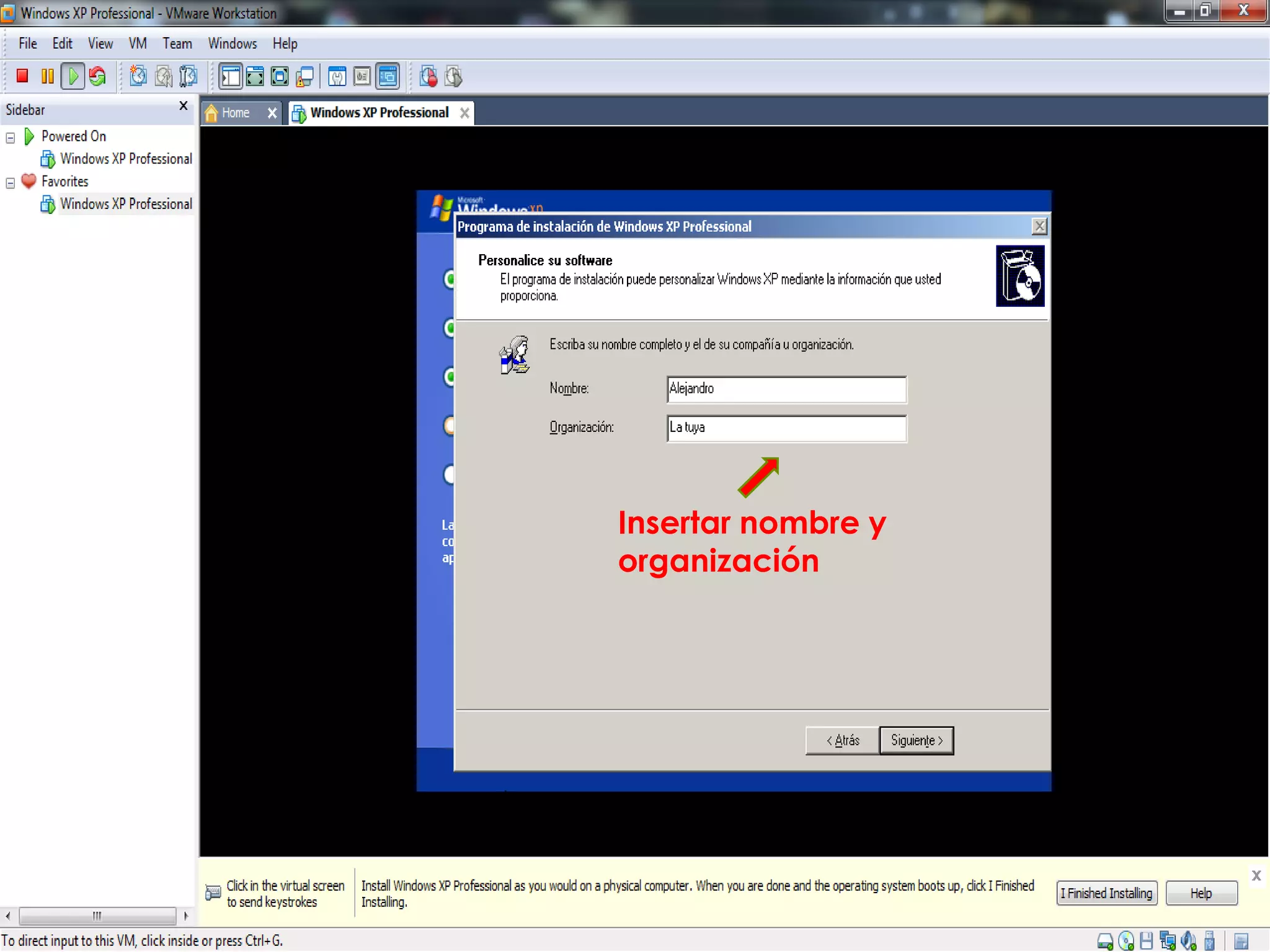Click the sidebar horizontal scrollbar thumb

coord(97,915)
